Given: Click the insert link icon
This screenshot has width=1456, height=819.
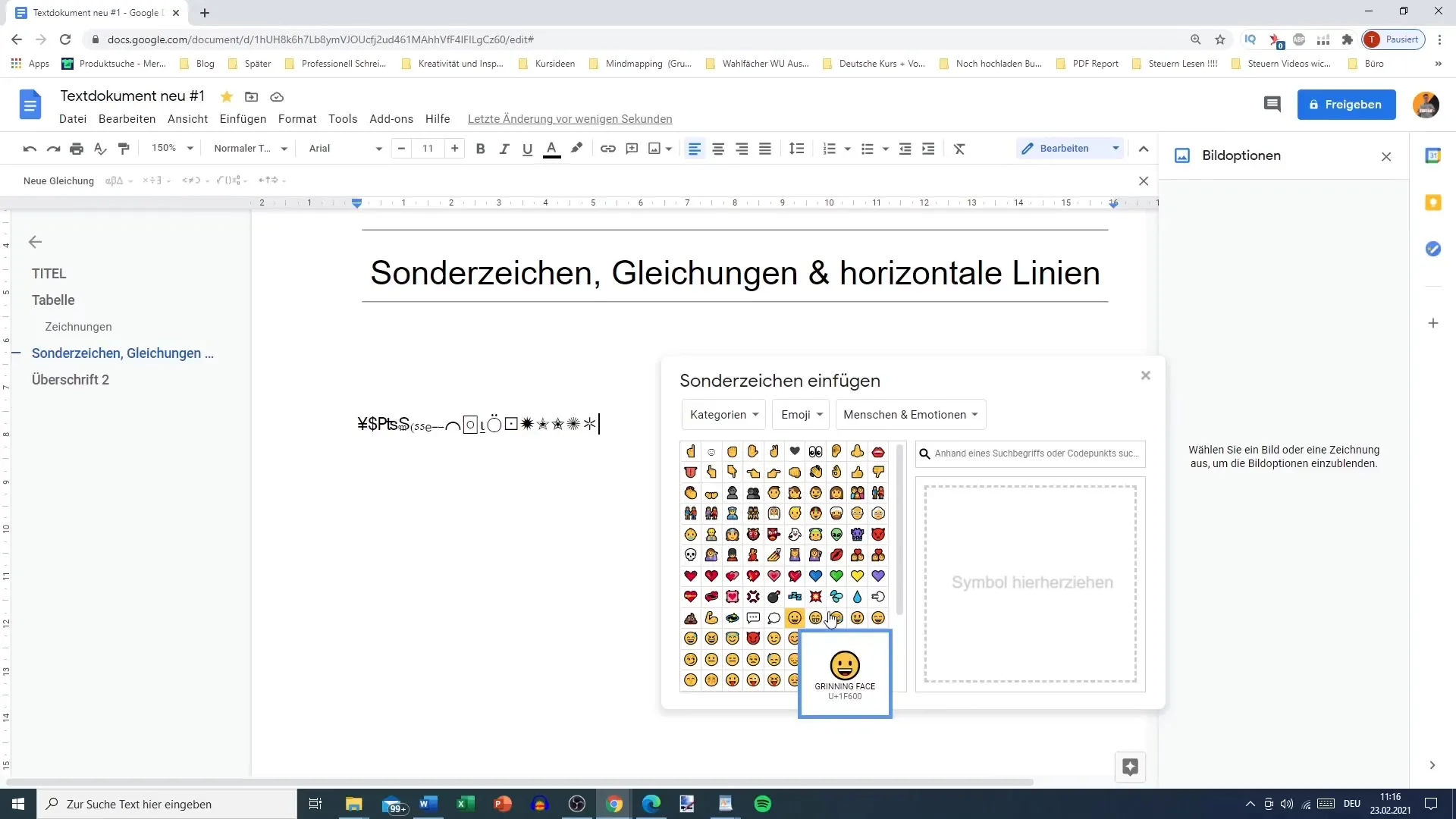Looking at the screenshot, I should 608,149.
